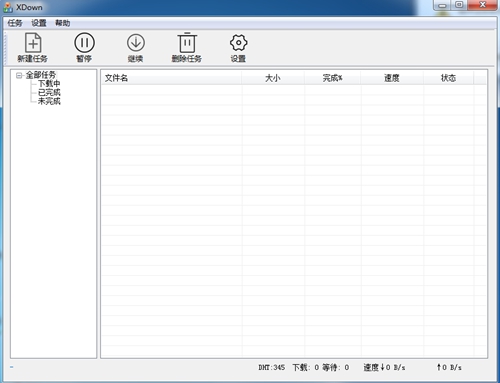Click the DHT:345 status bar text
500x383 pixels.
[272, 367]
